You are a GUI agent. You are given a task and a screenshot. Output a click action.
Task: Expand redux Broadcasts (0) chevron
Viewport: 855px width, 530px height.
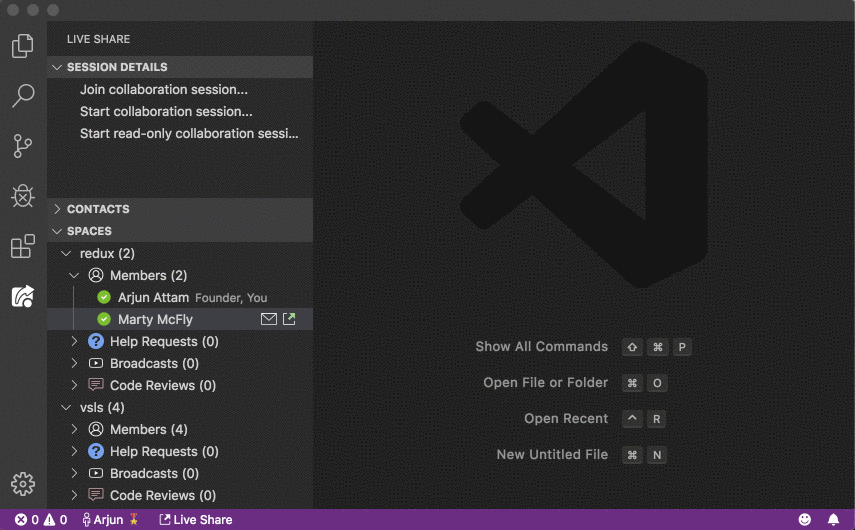pos(74,363)
